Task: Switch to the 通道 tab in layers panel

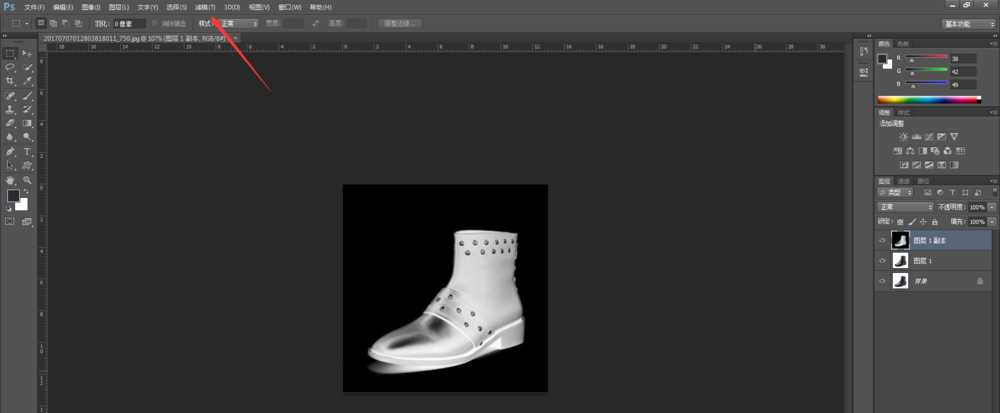Action: [902, 181]
